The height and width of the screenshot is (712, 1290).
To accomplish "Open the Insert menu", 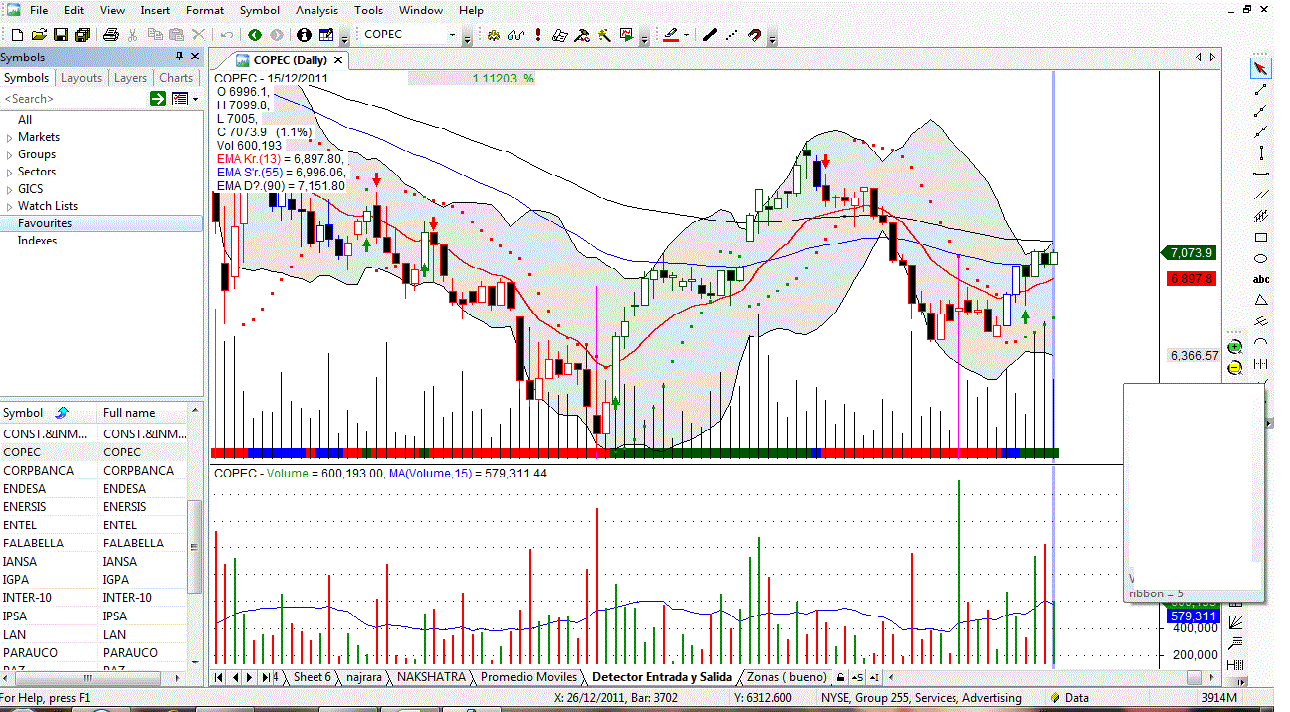I will point(155,10).
